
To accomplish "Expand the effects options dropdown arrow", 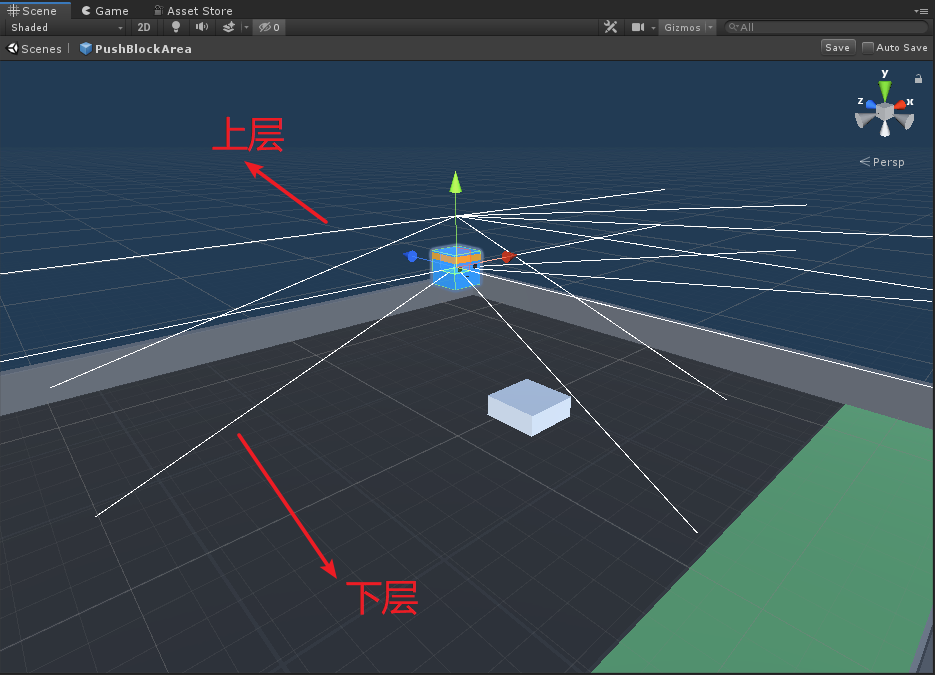I will click(246, 27).
